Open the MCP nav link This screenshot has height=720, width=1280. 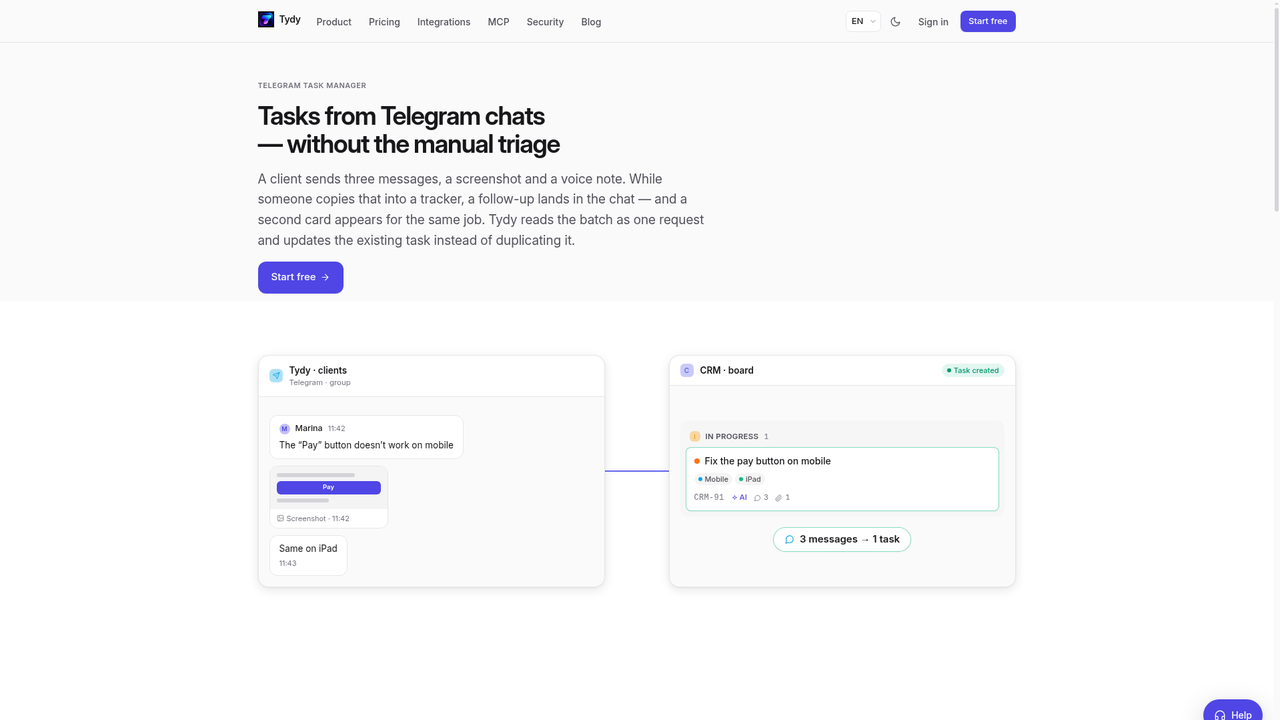498,22
